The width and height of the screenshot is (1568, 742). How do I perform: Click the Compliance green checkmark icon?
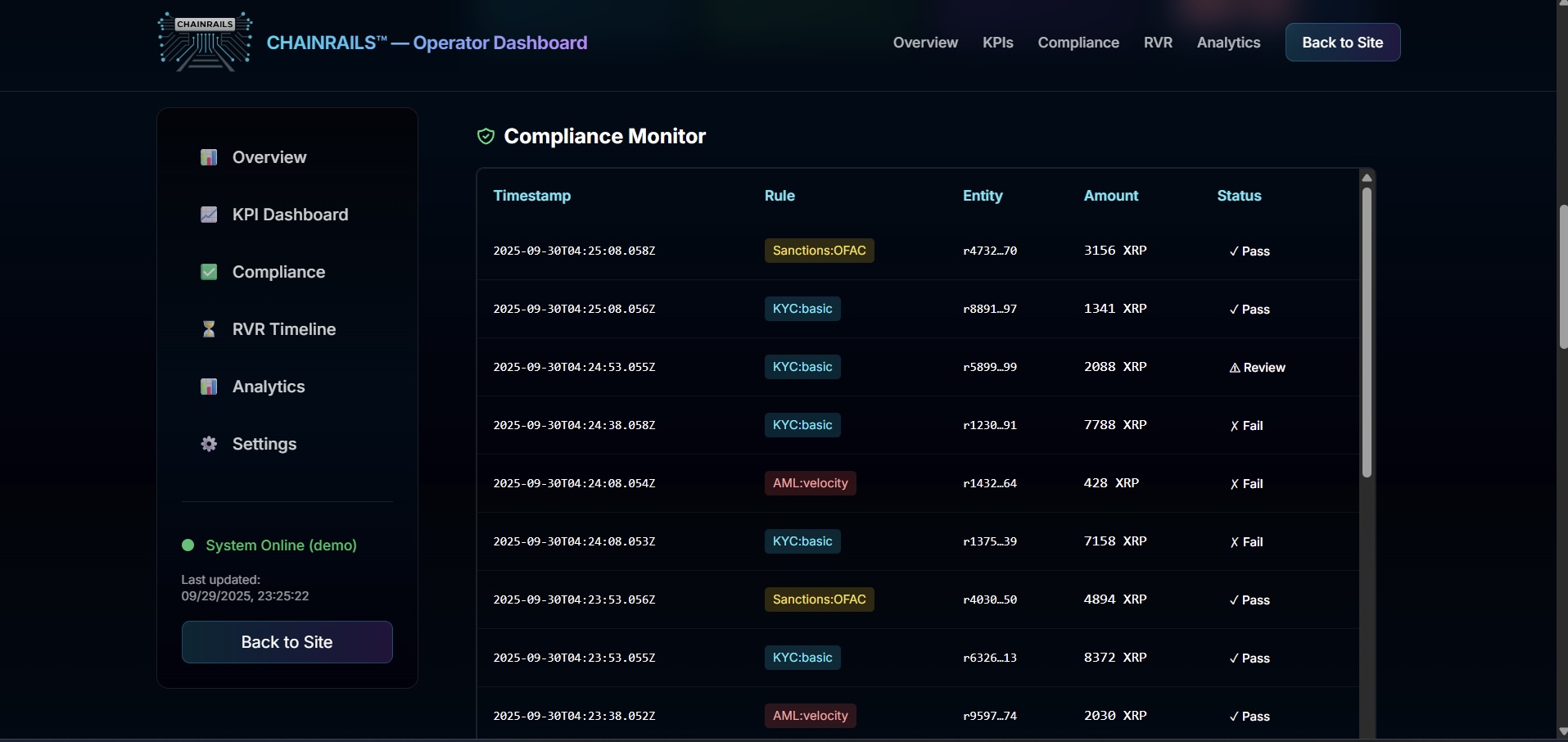tap(209, 272)
